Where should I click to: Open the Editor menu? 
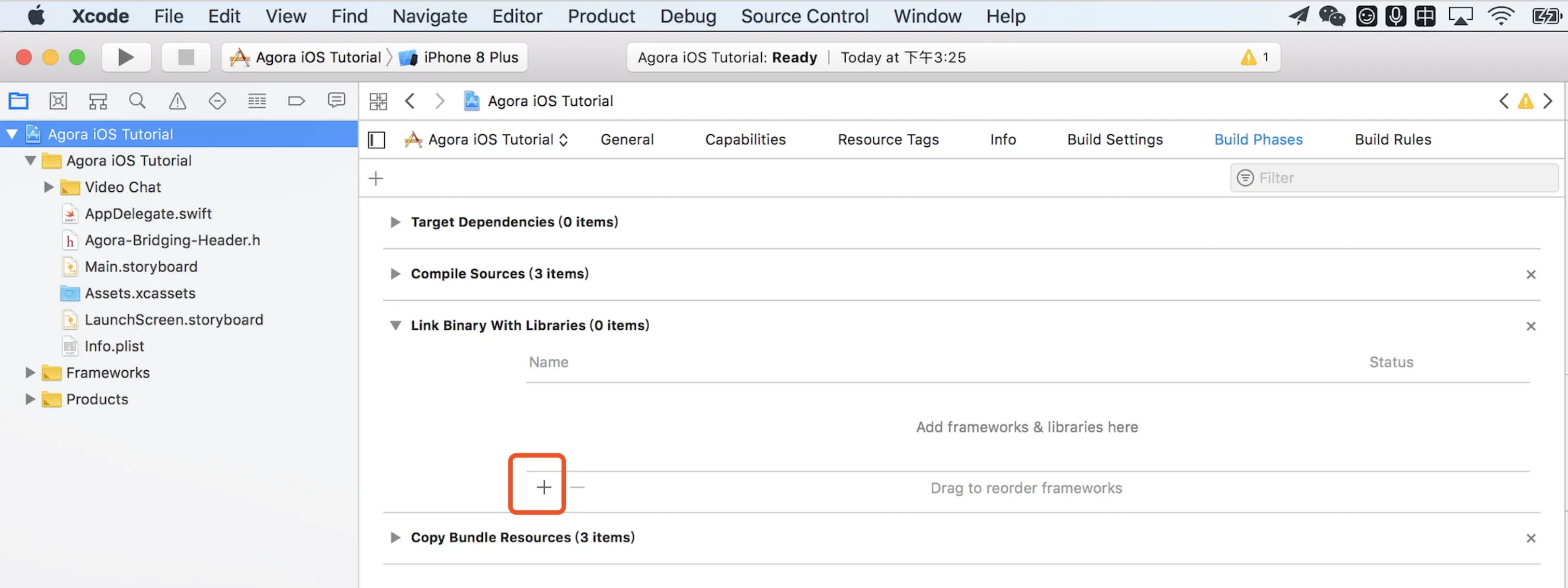[517, 16]
